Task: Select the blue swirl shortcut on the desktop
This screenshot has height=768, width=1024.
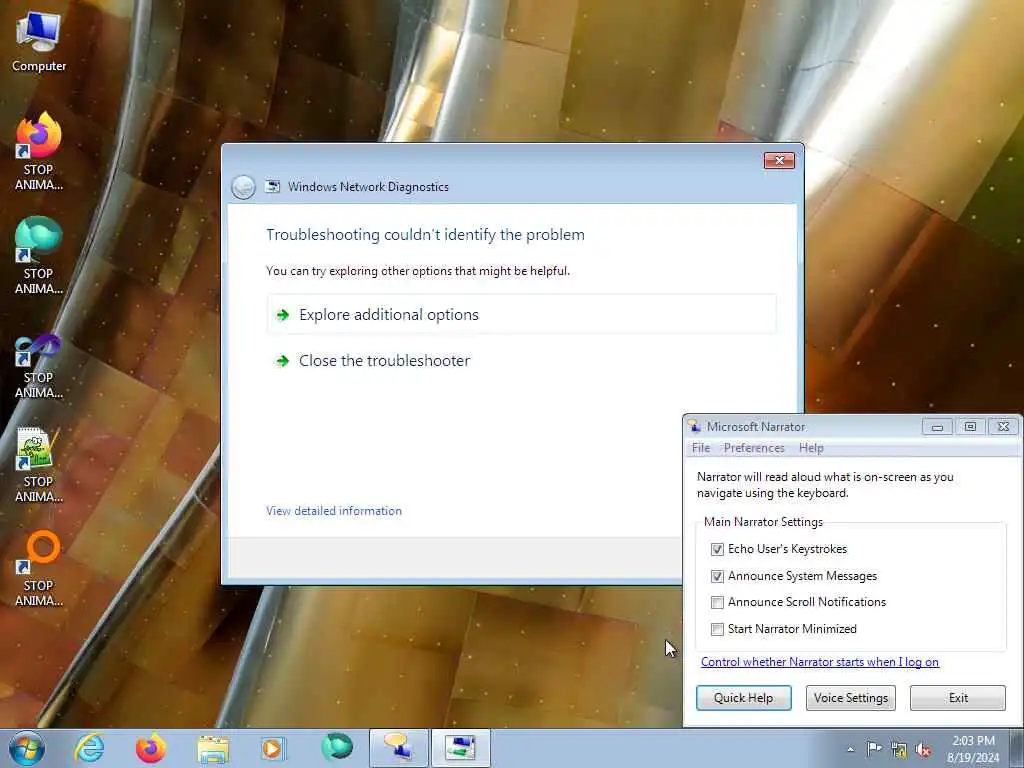Action: coord(39,366)
